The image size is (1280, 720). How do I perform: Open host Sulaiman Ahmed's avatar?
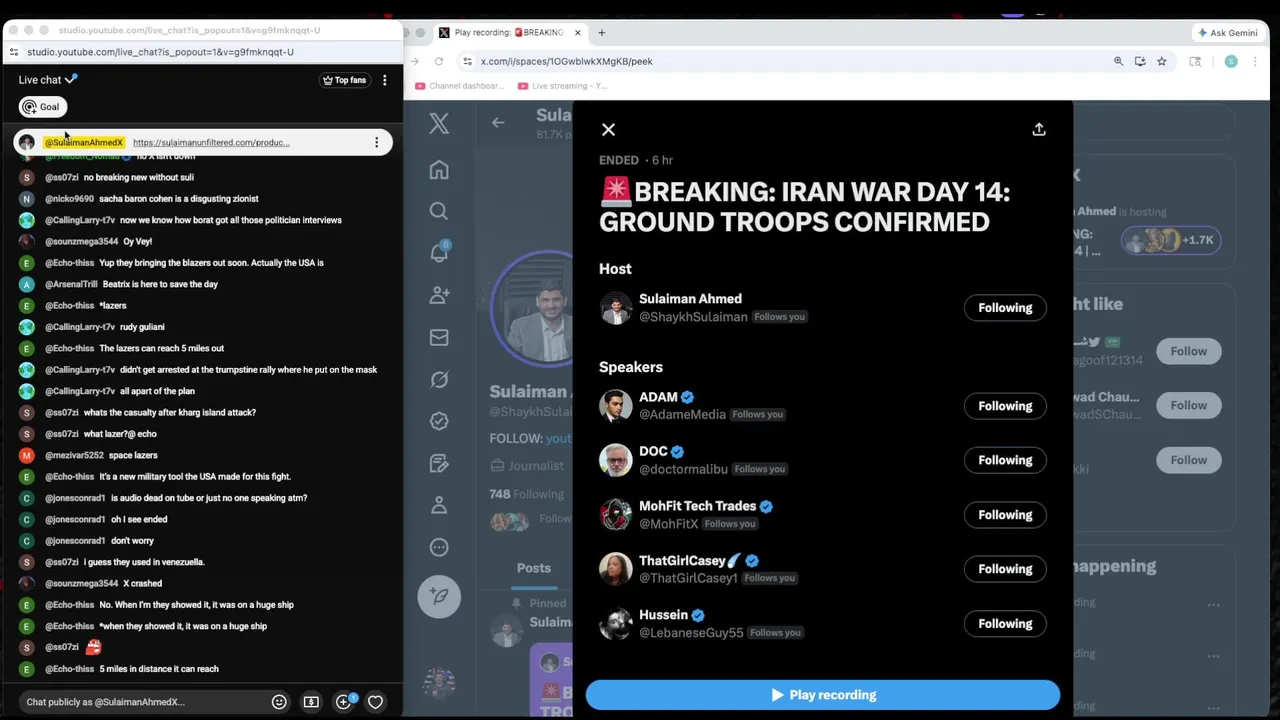(616, 308)
